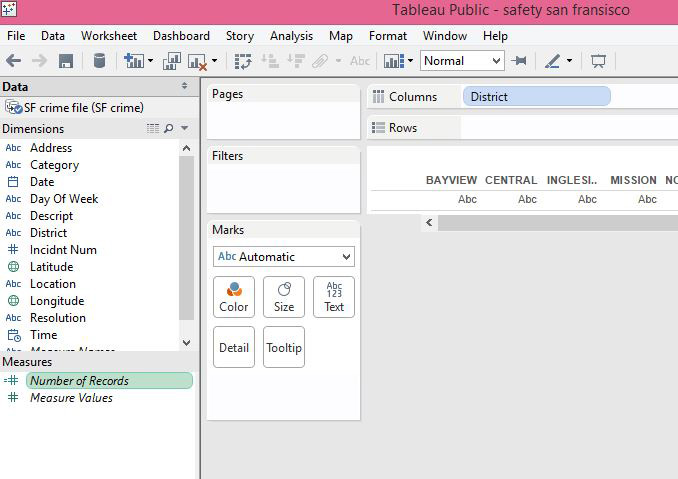This screenshot has height=479, width=678.
Task: Select the Measure Values measure
Action: [x=71, y=398]
